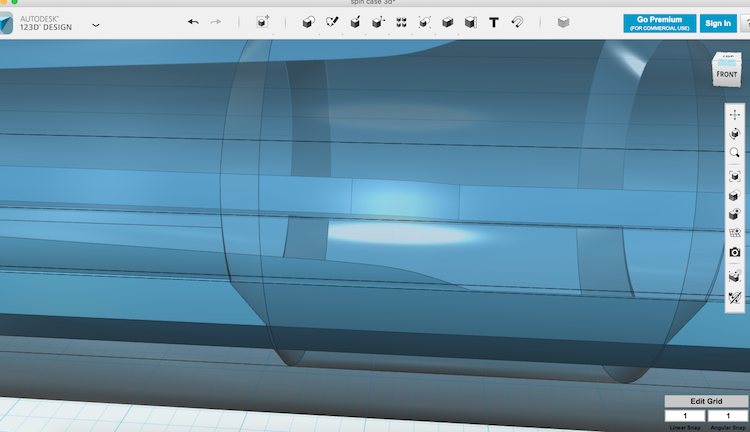Screen dimensions: 750x432
Task: Click the Edit Grid button
Action: coord(706,401)
